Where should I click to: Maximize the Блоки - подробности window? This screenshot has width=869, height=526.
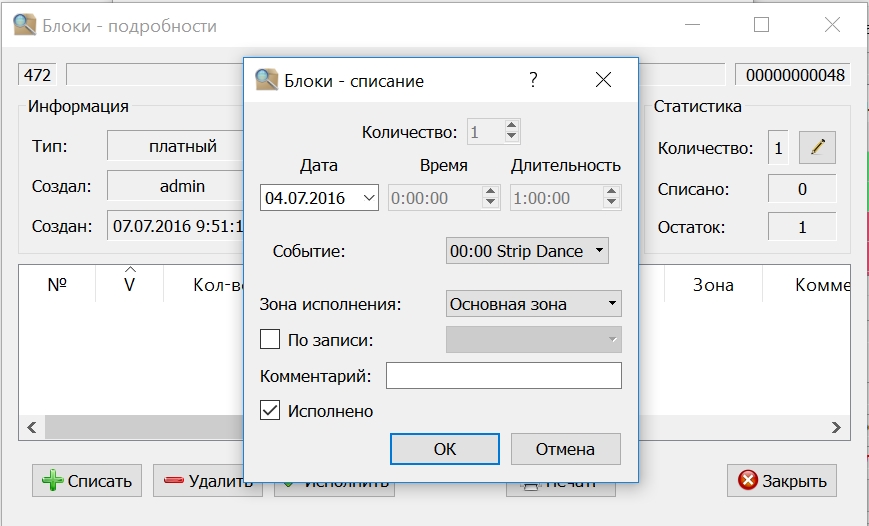[x=761, y=24]
